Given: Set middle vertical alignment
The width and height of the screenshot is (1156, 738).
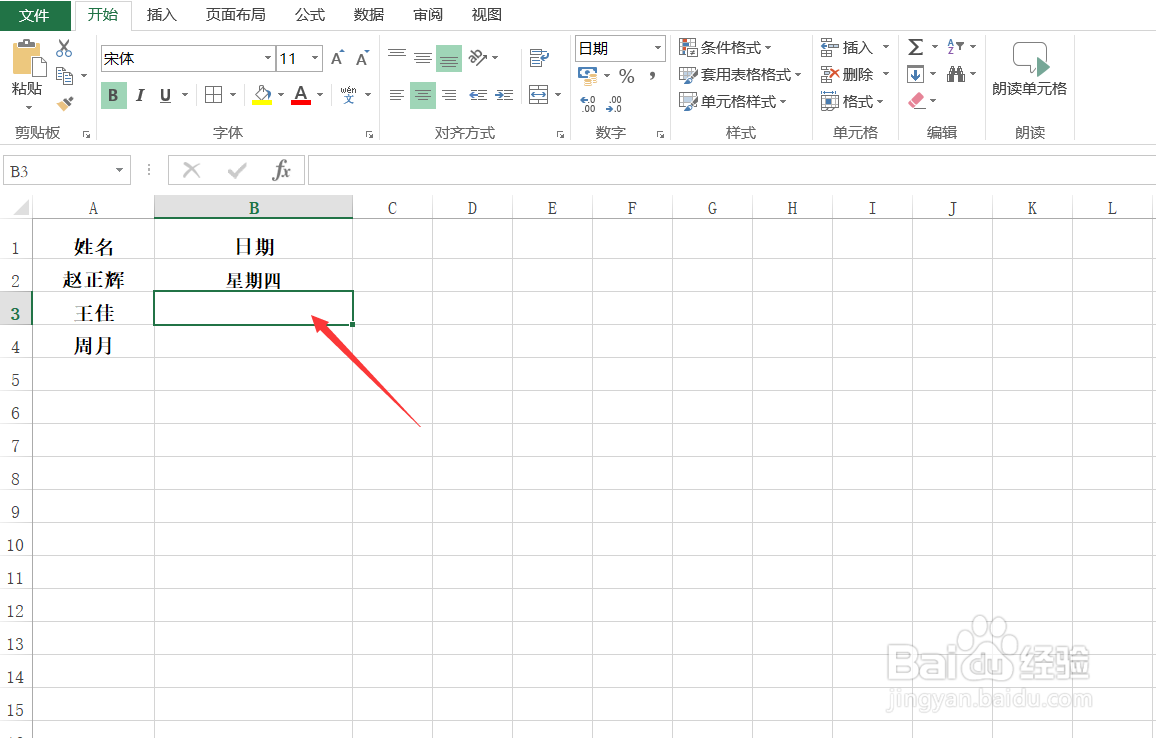Looking at the screenshot, I should pos(422,58).
